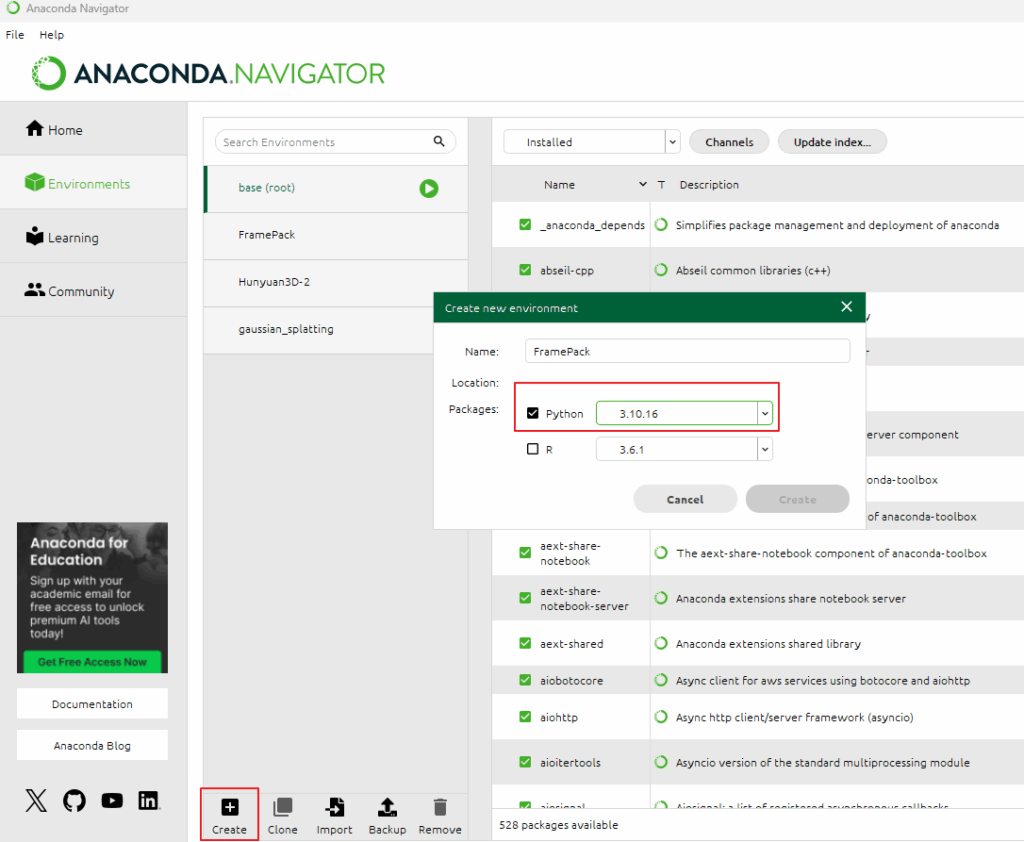1024x842 pixels.
Task: Click the Create environment plus icon
Action: 229,807
